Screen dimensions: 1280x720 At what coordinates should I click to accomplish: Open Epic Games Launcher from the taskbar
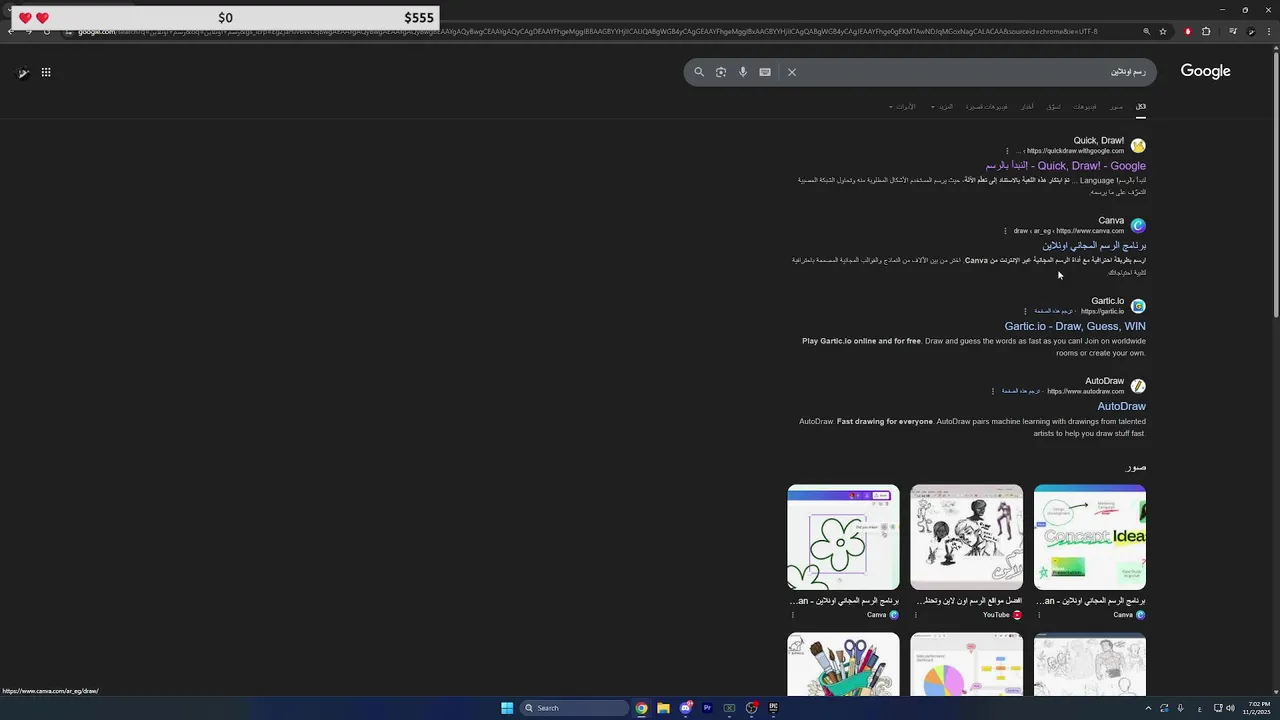pos(773,708)
